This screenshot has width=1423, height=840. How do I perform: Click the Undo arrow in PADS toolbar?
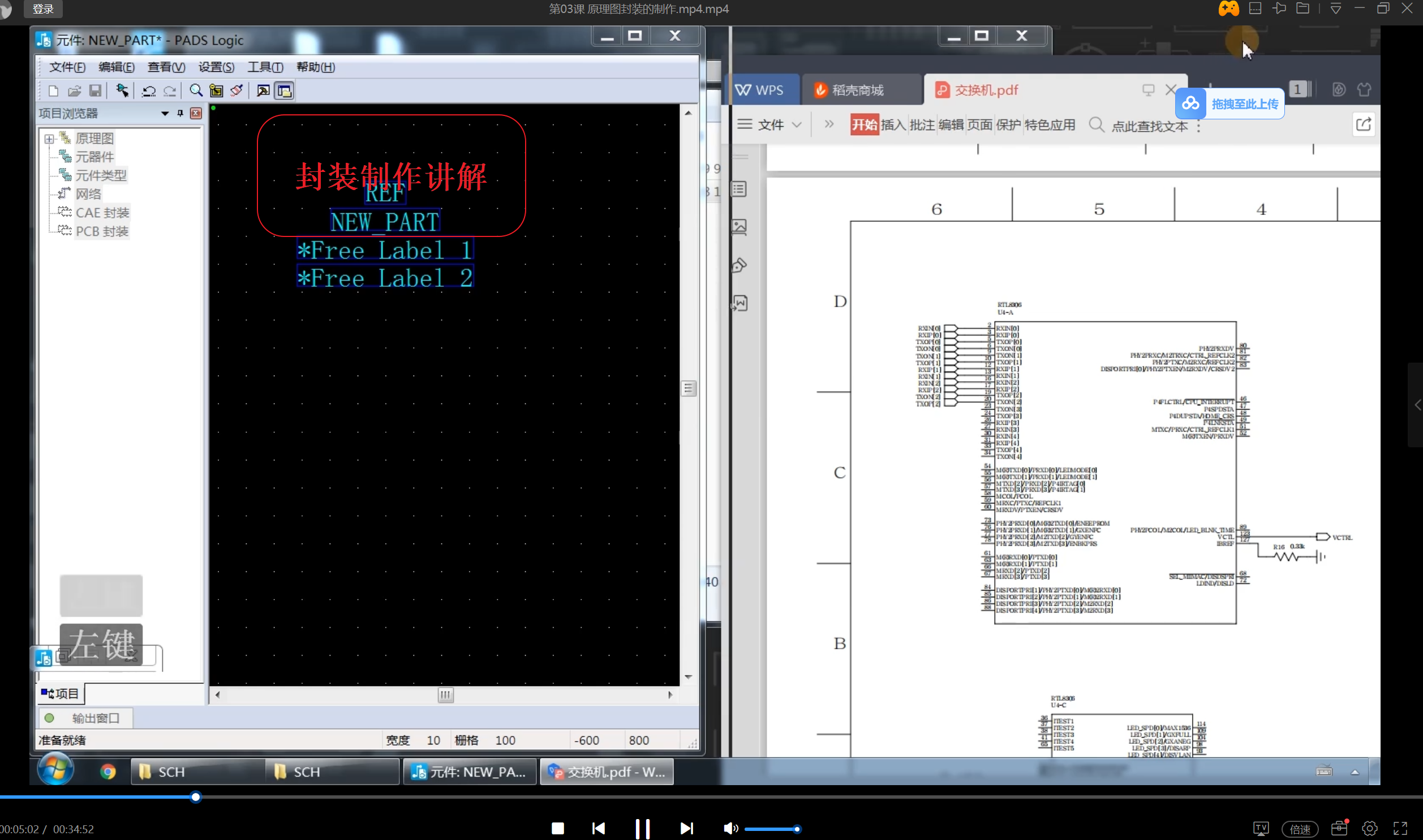click(x=149, y=91)
